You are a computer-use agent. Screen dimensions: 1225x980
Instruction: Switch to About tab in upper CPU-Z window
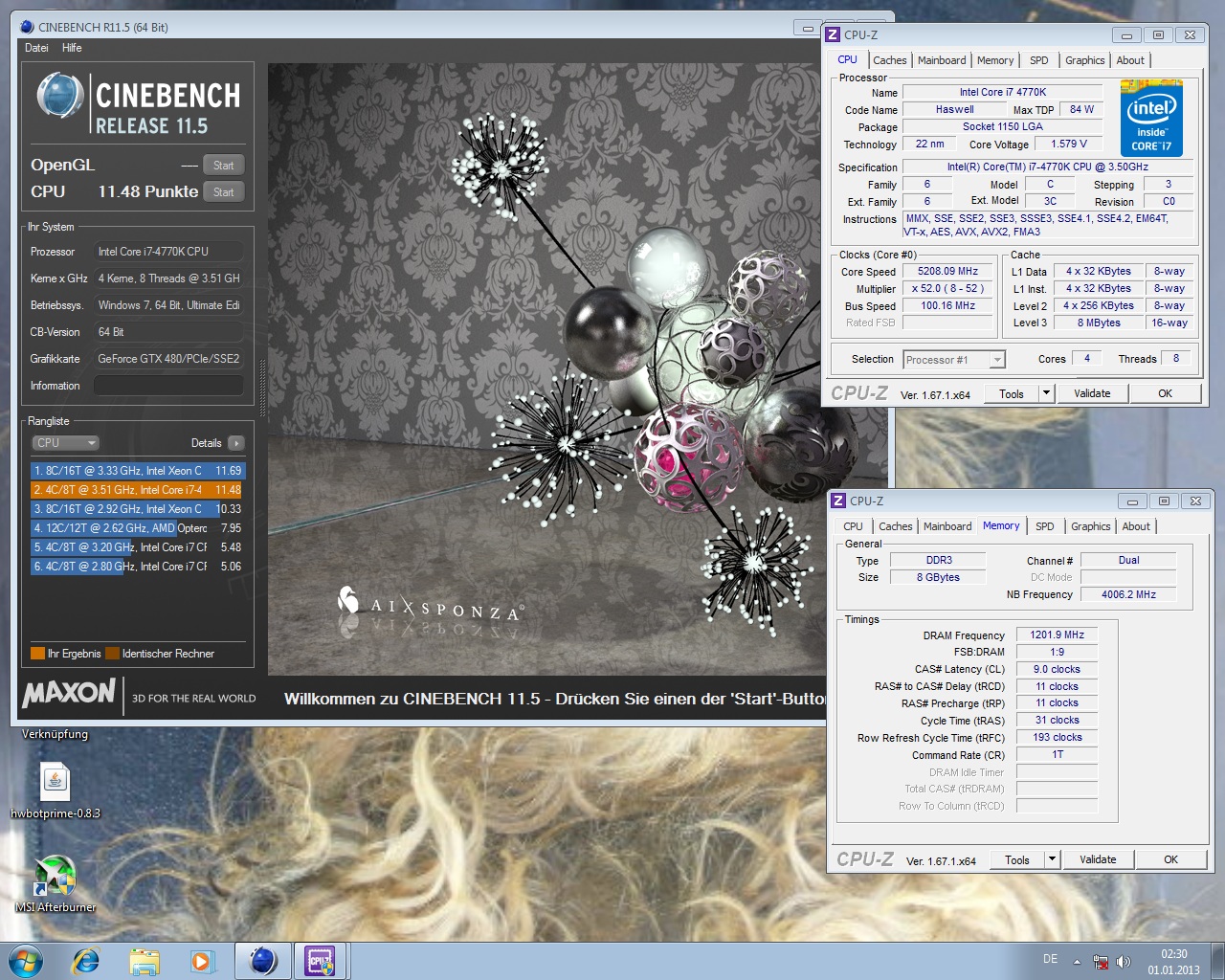1130,60
